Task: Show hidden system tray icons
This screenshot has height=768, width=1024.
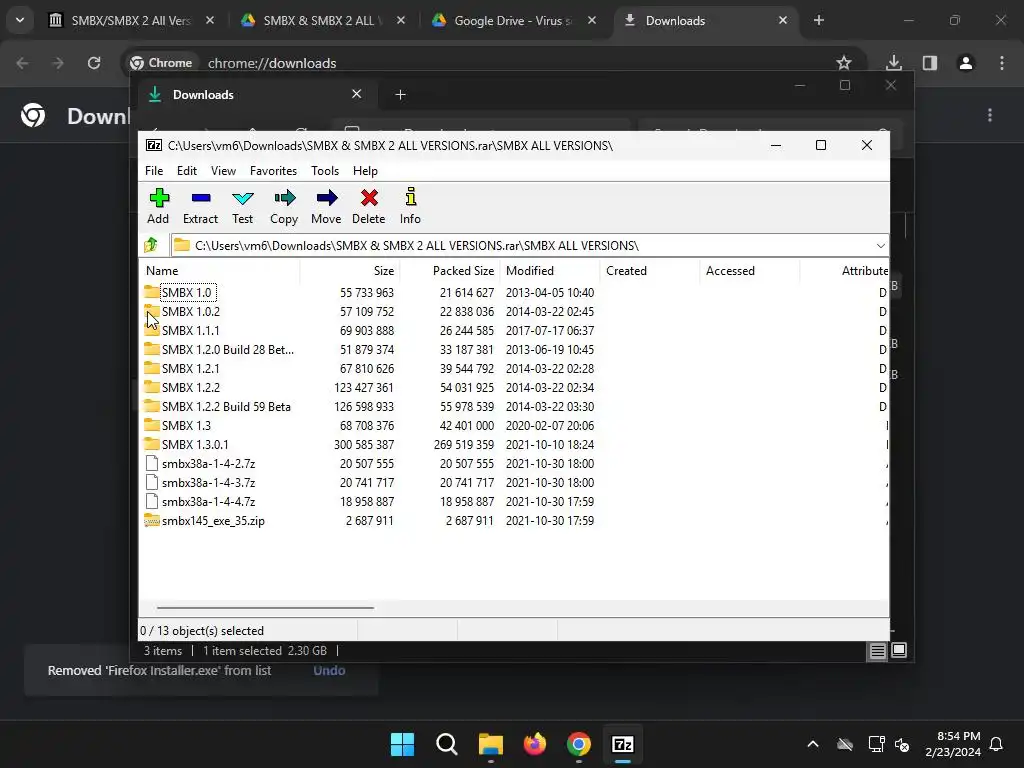Action: pyautogui.click(x=812, y=744)
